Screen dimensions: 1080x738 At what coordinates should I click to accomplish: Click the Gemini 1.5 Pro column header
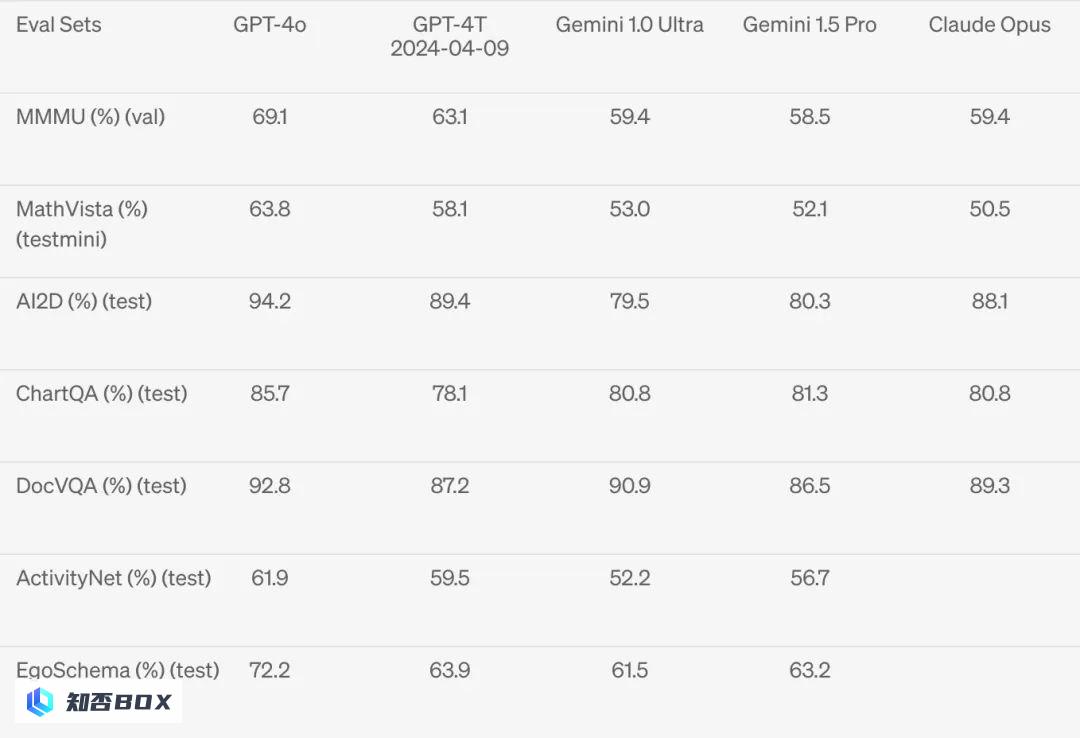[x=809, y=25]
